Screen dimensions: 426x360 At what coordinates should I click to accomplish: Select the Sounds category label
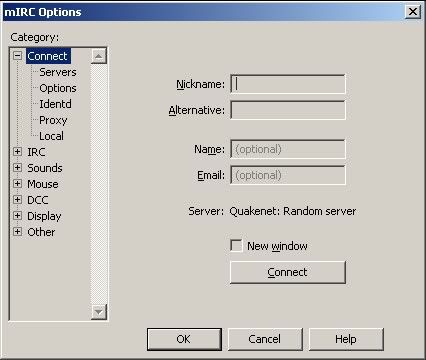click(45, 168)
